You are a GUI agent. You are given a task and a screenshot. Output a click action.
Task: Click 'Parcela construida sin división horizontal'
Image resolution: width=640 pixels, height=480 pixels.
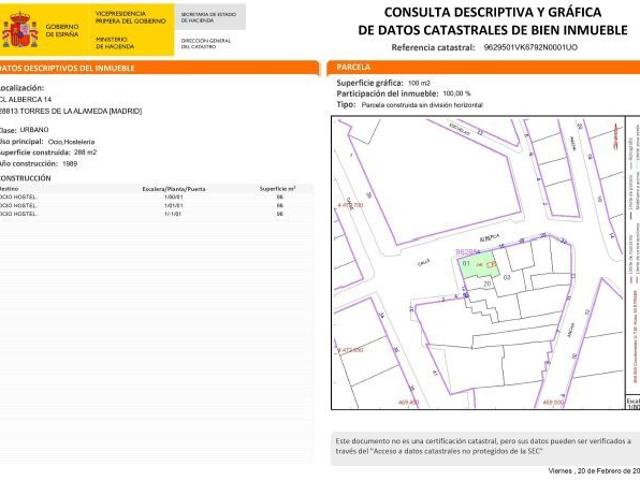422,105
